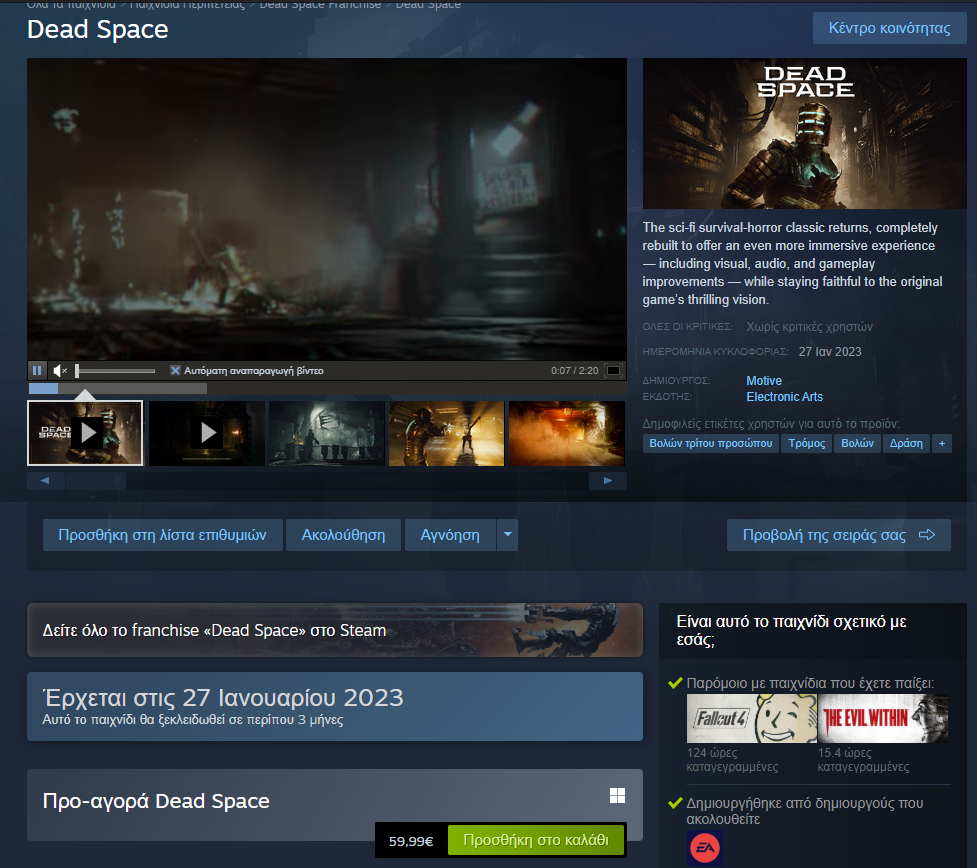The image size is (977, 868).
Task: Open the Electronic Arts publisher link
Action: click(784, 397)
